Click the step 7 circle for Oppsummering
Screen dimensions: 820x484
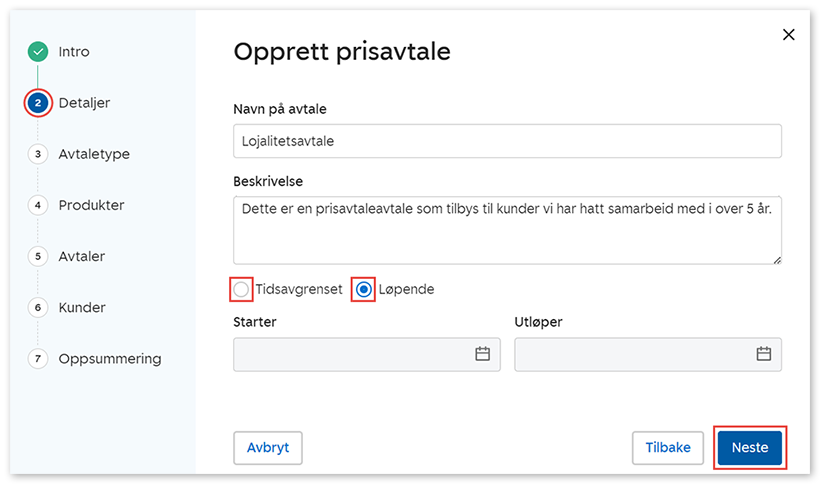(x=38, y=358)
